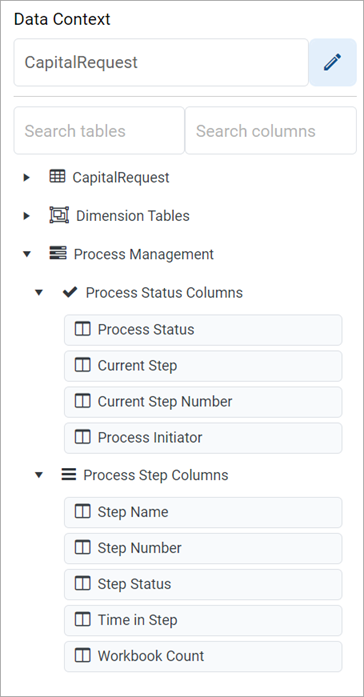Collapse the Process Step Columns group

pos(39,475)
